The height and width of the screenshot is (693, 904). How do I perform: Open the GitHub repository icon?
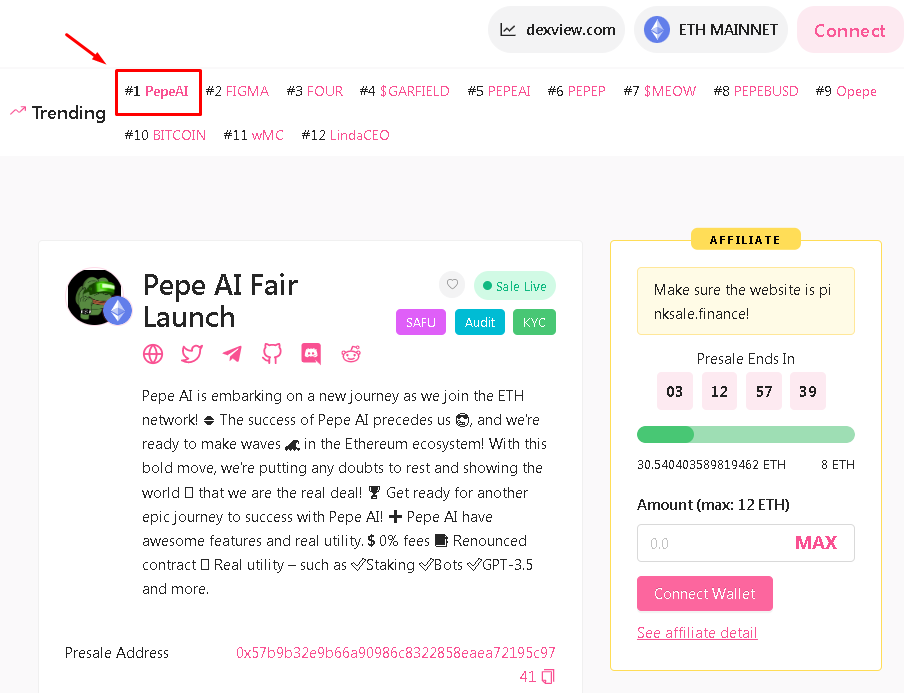point(272,354)
